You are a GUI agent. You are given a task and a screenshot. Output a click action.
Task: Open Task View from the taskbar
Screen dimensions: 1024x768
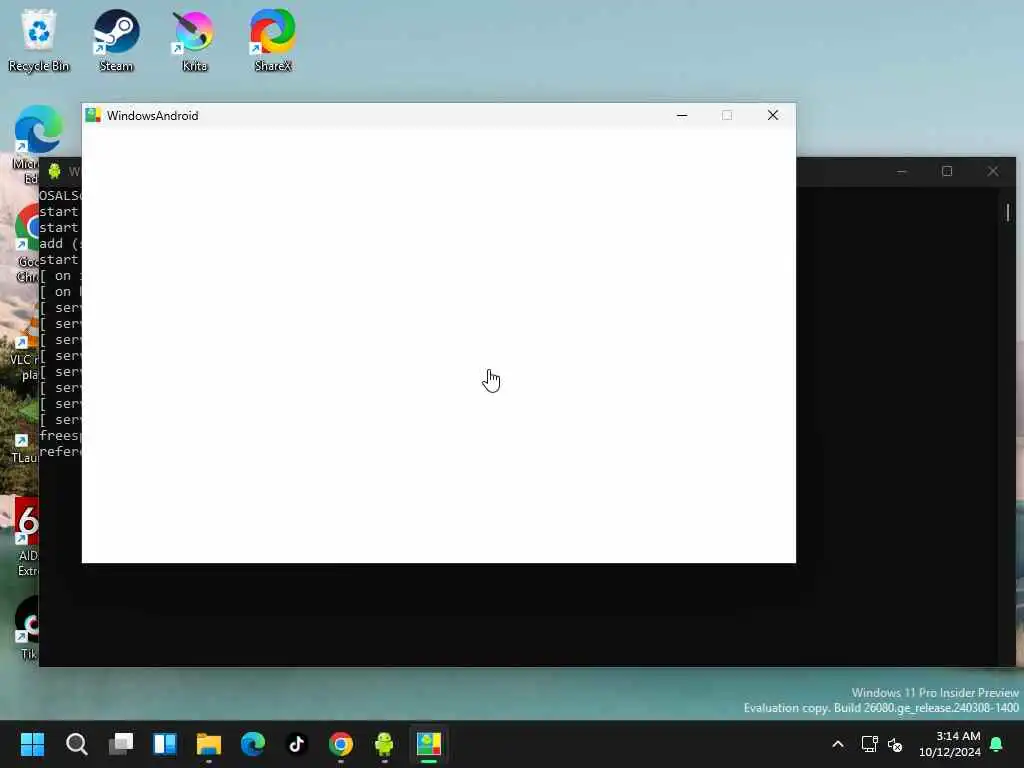pos(121,744)
